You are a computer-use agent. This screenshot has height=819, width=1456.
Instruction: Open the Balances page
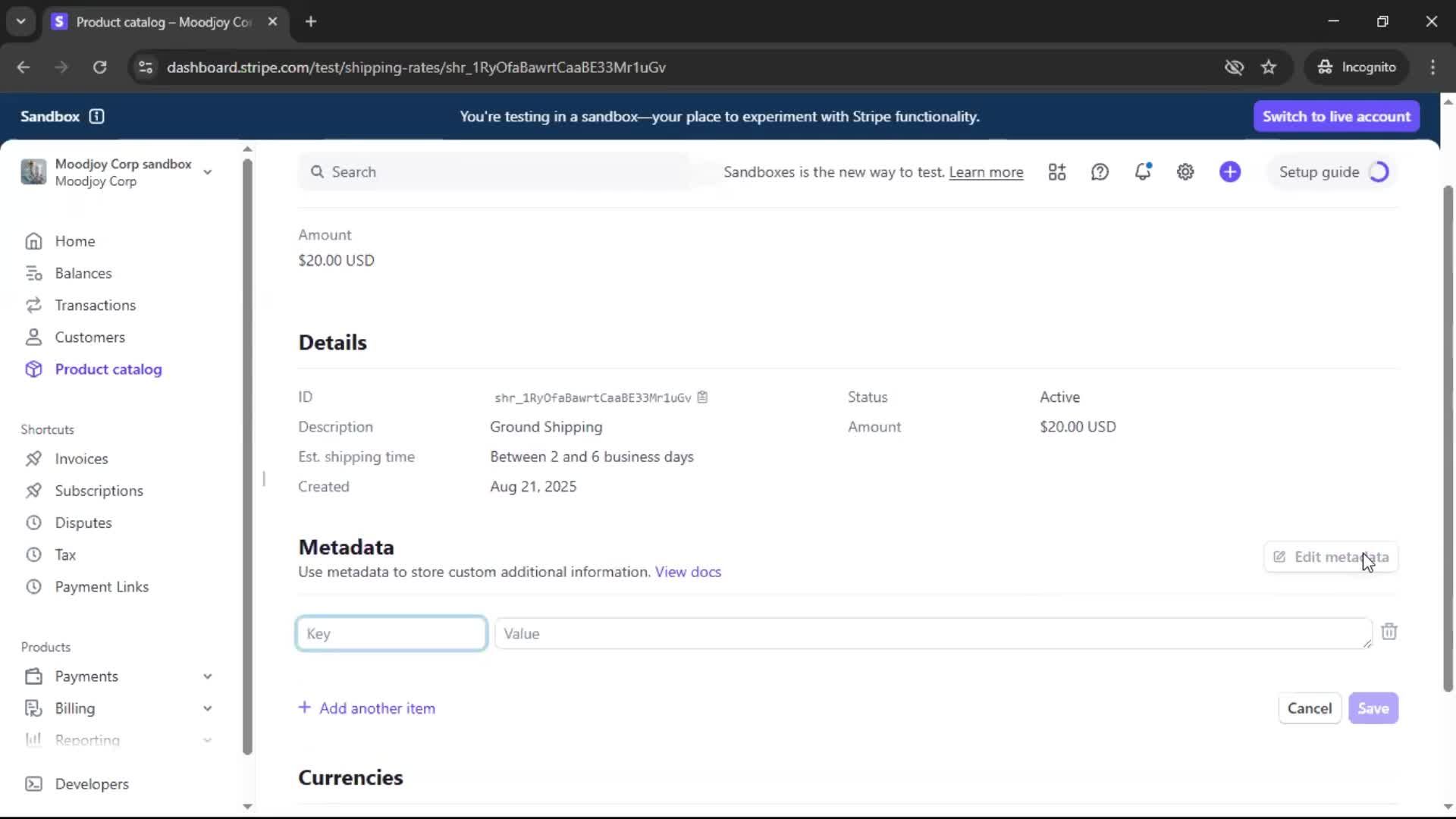pos(83,273)
